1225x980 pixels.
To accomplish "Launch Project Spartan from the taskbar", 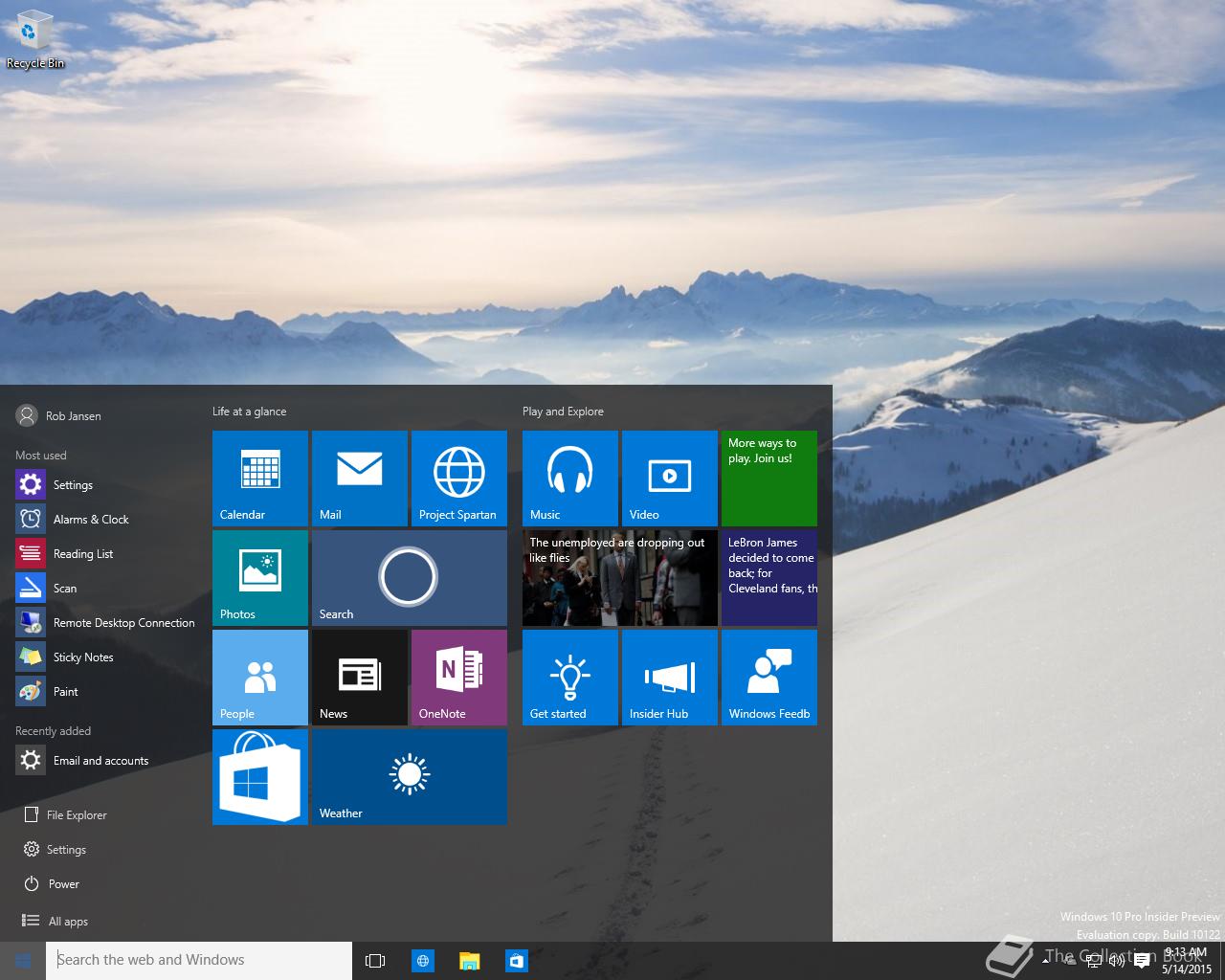I will [x=422, y=961].
